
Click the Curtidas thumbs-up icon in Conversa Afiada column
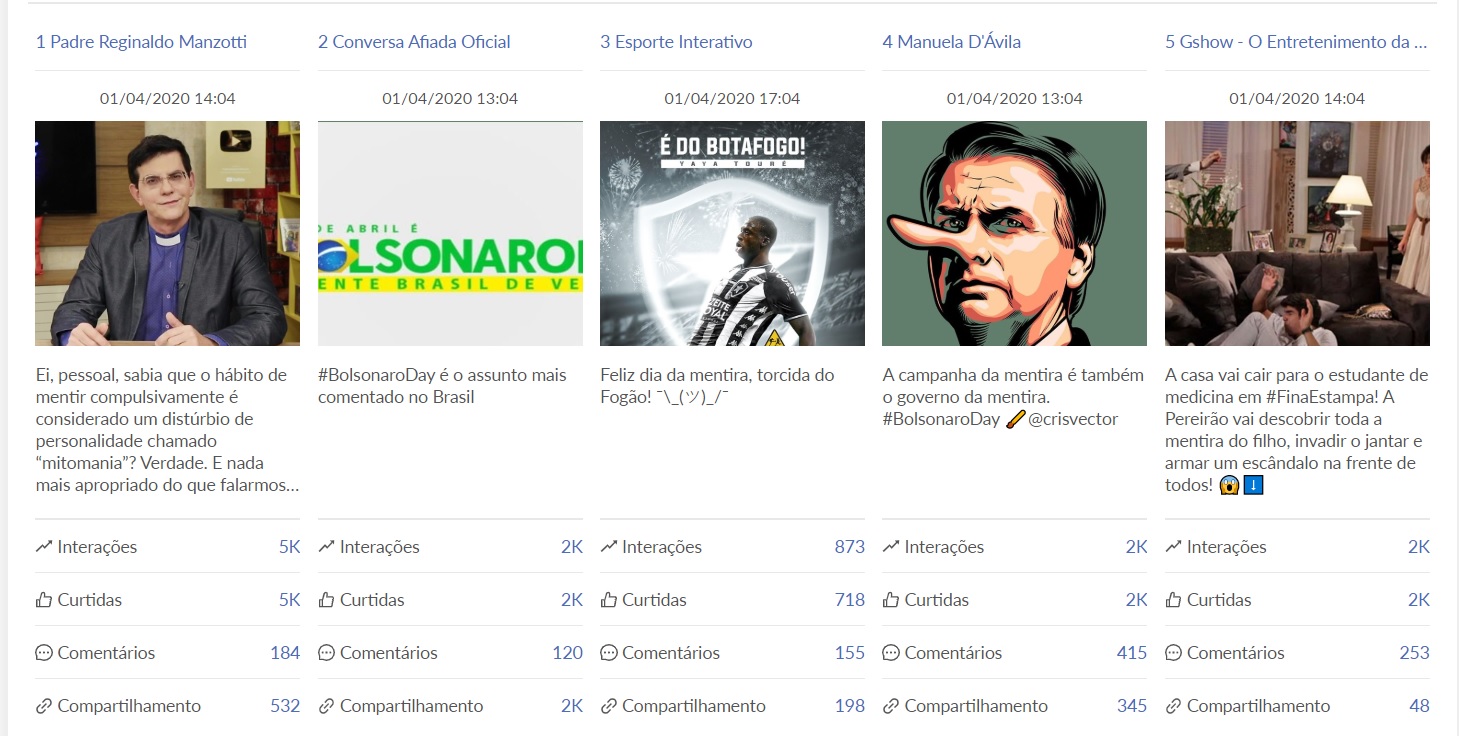(x=326, y=600)
